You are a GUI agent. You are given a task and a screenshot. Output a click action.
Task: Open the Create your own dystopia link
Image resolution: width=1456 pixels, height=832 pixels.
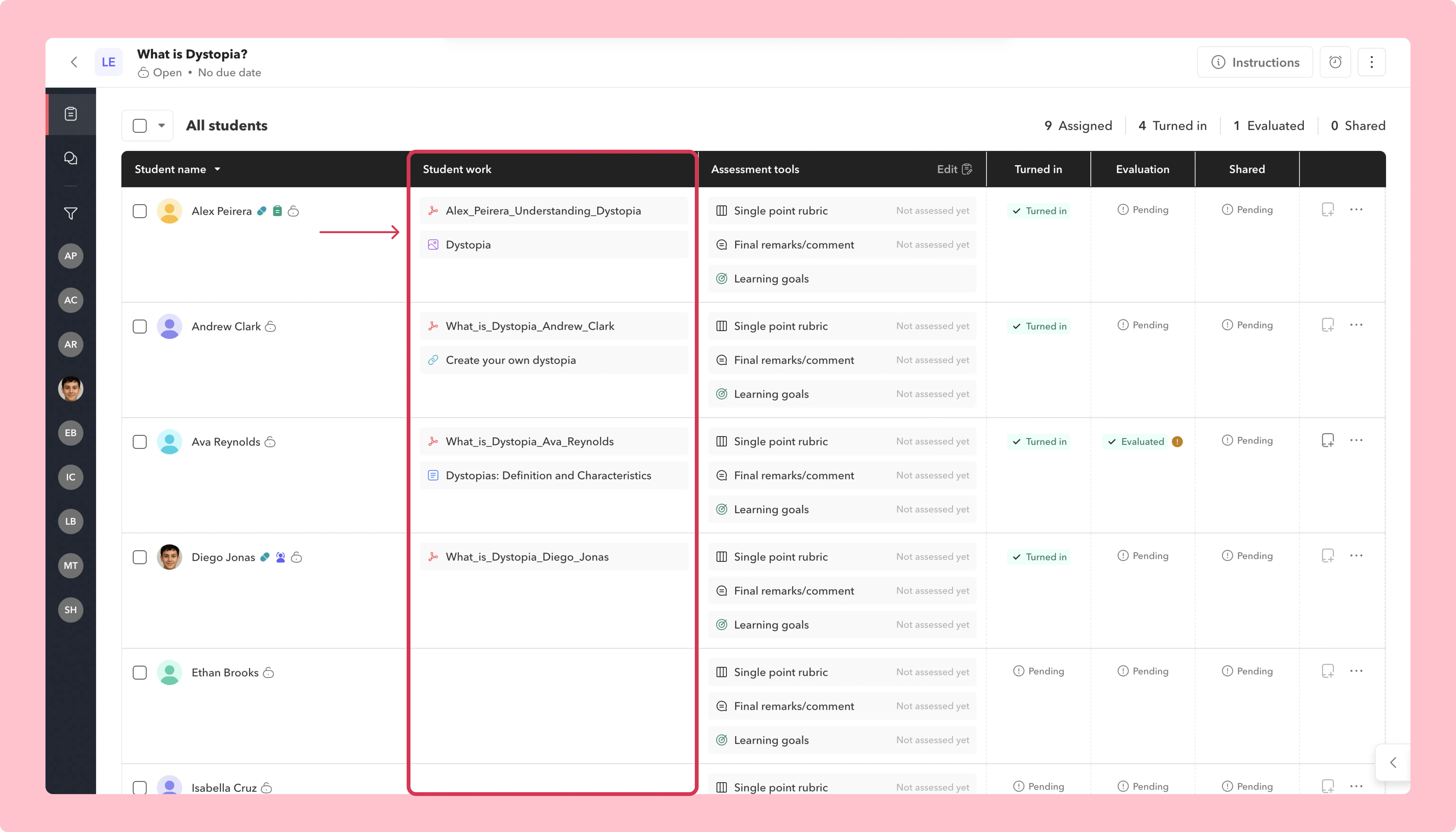point(554,360)
